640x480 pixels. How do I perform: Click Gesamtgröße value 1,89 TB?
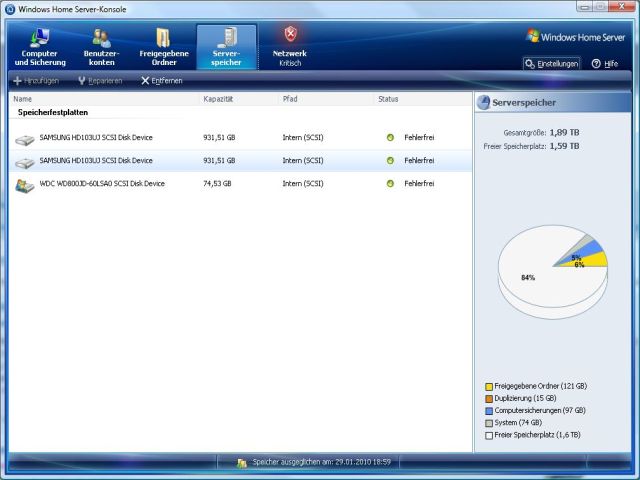point(564,132)
